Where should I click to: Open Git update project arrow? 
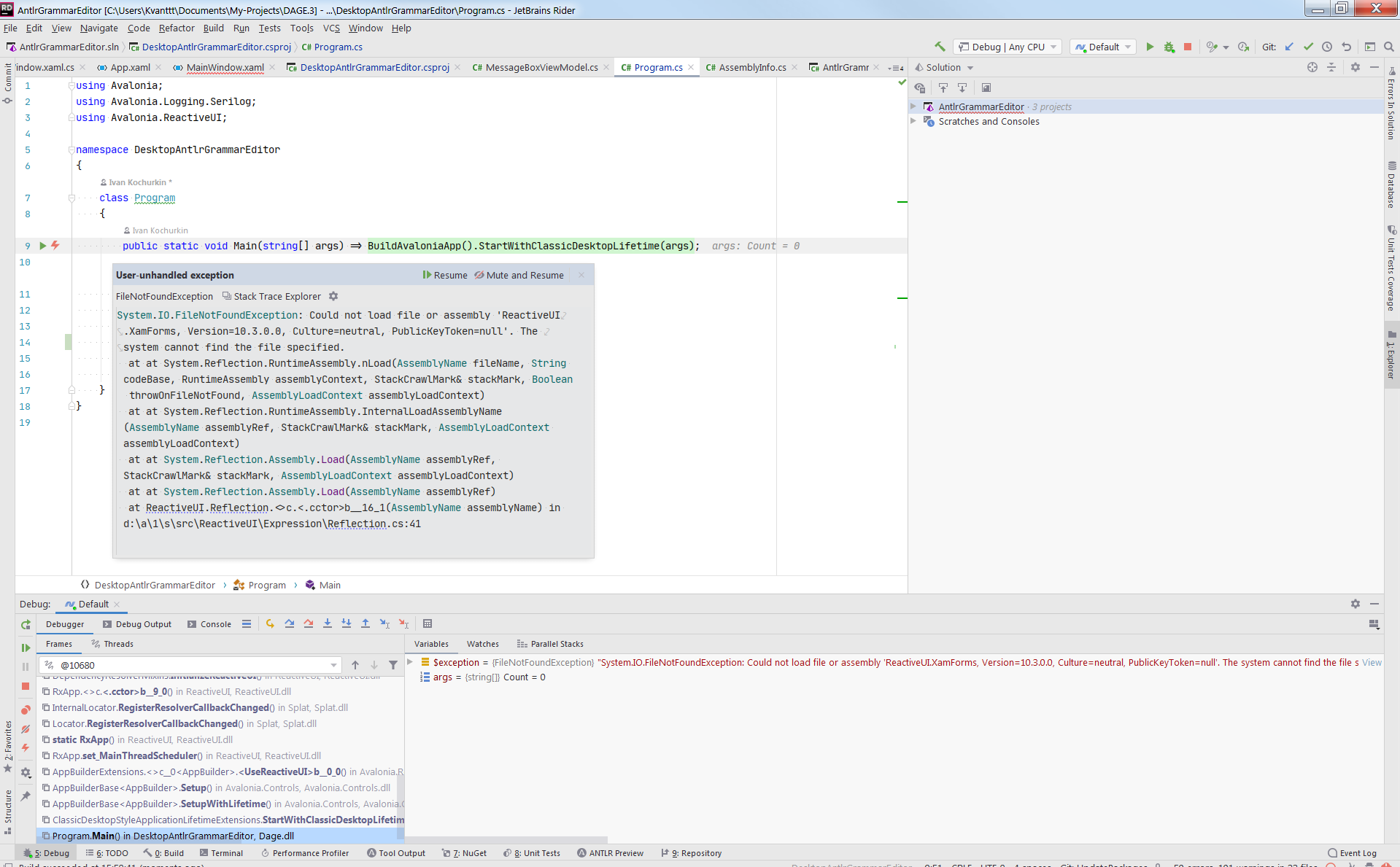[1289, 47]
